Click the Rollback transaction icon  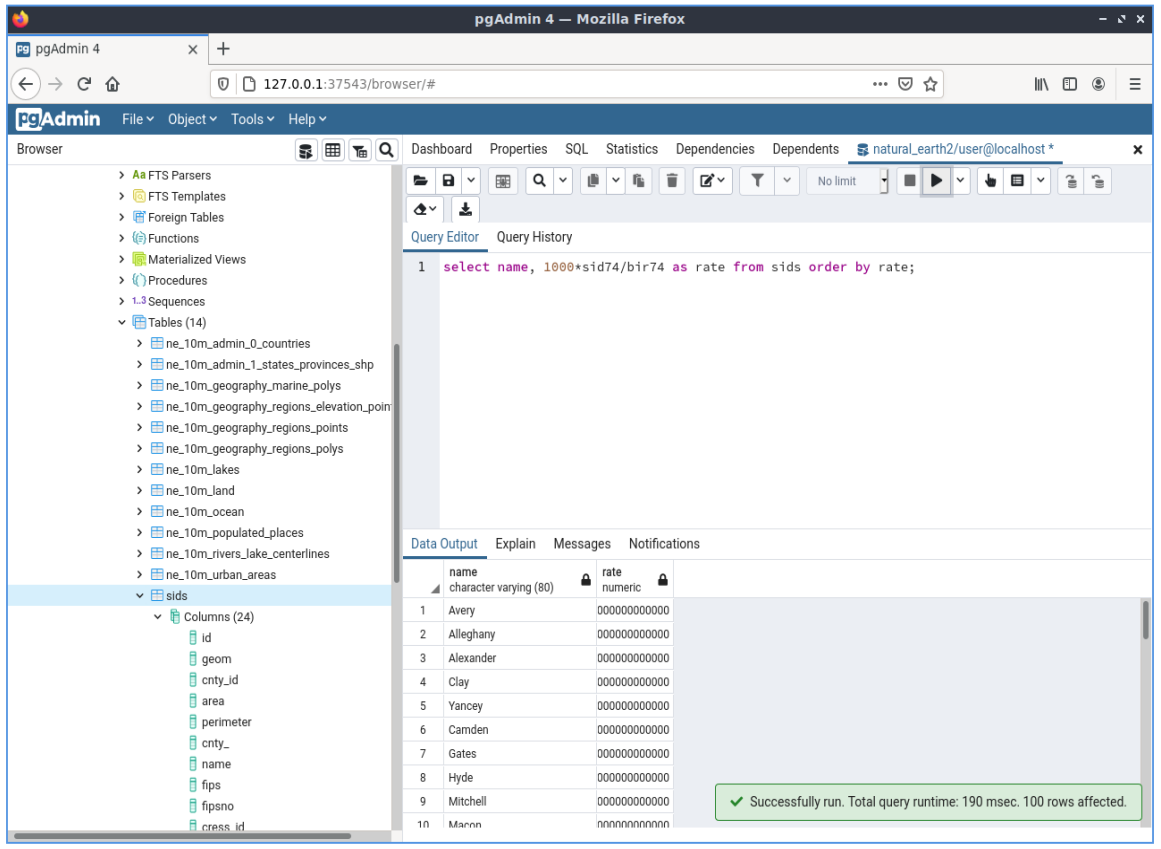pyautogui.click(x=1098, y=181)
